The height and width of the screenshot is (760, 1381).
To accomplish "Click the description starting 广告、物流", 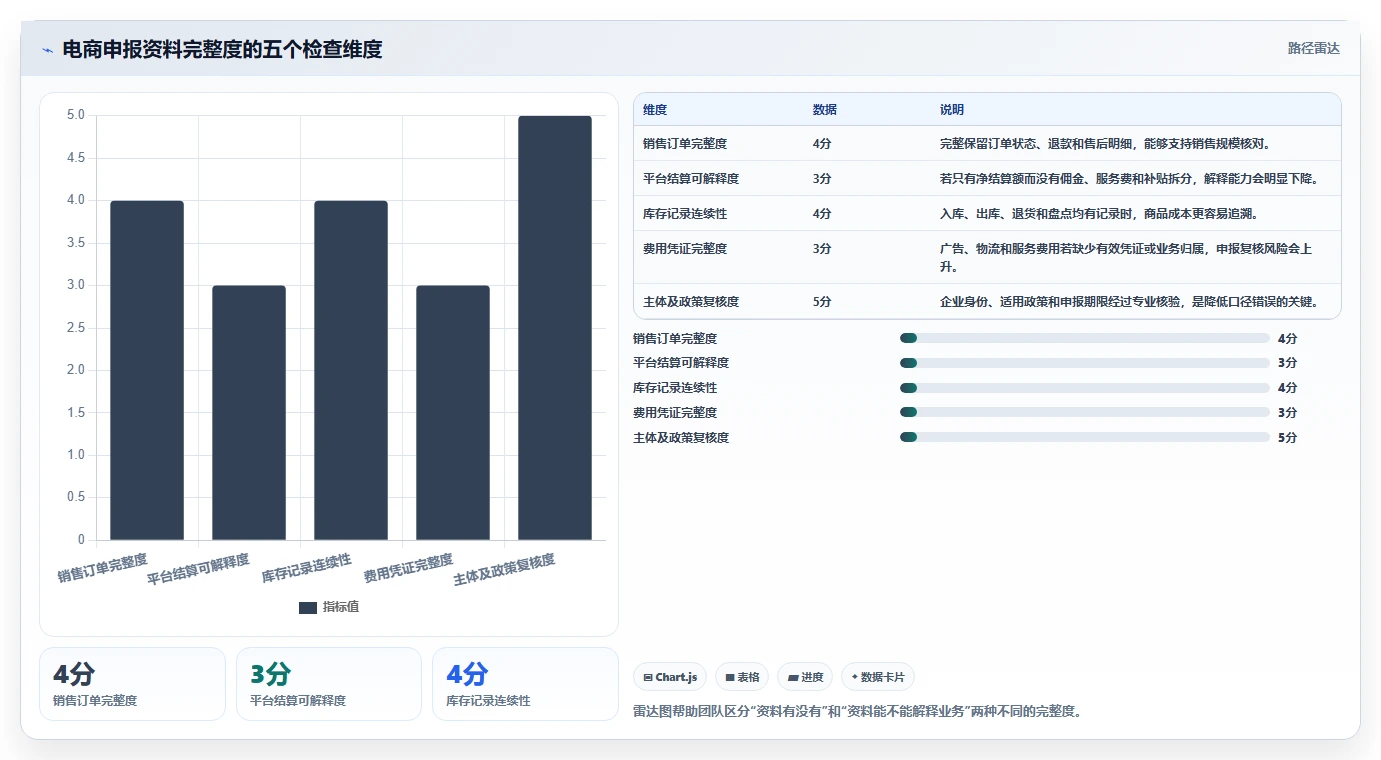I will (1127, 258).
